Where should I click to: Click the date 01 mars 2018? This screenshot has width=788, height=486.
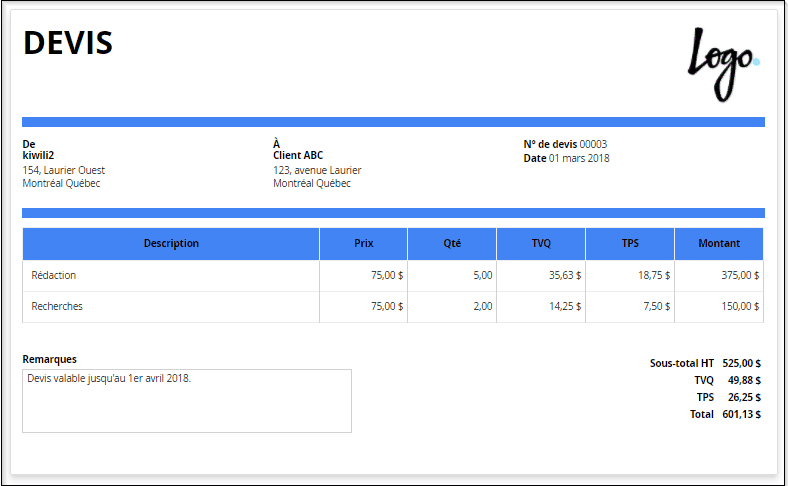579,158
